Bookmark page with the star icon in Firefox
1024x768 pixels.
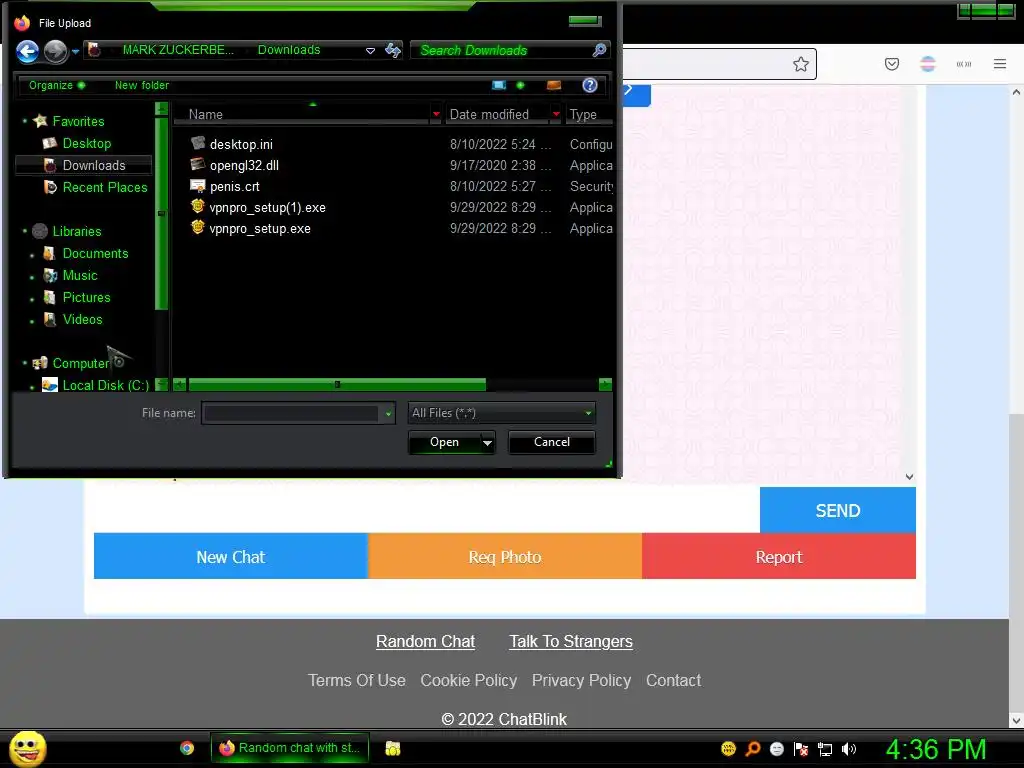[801, 64]
